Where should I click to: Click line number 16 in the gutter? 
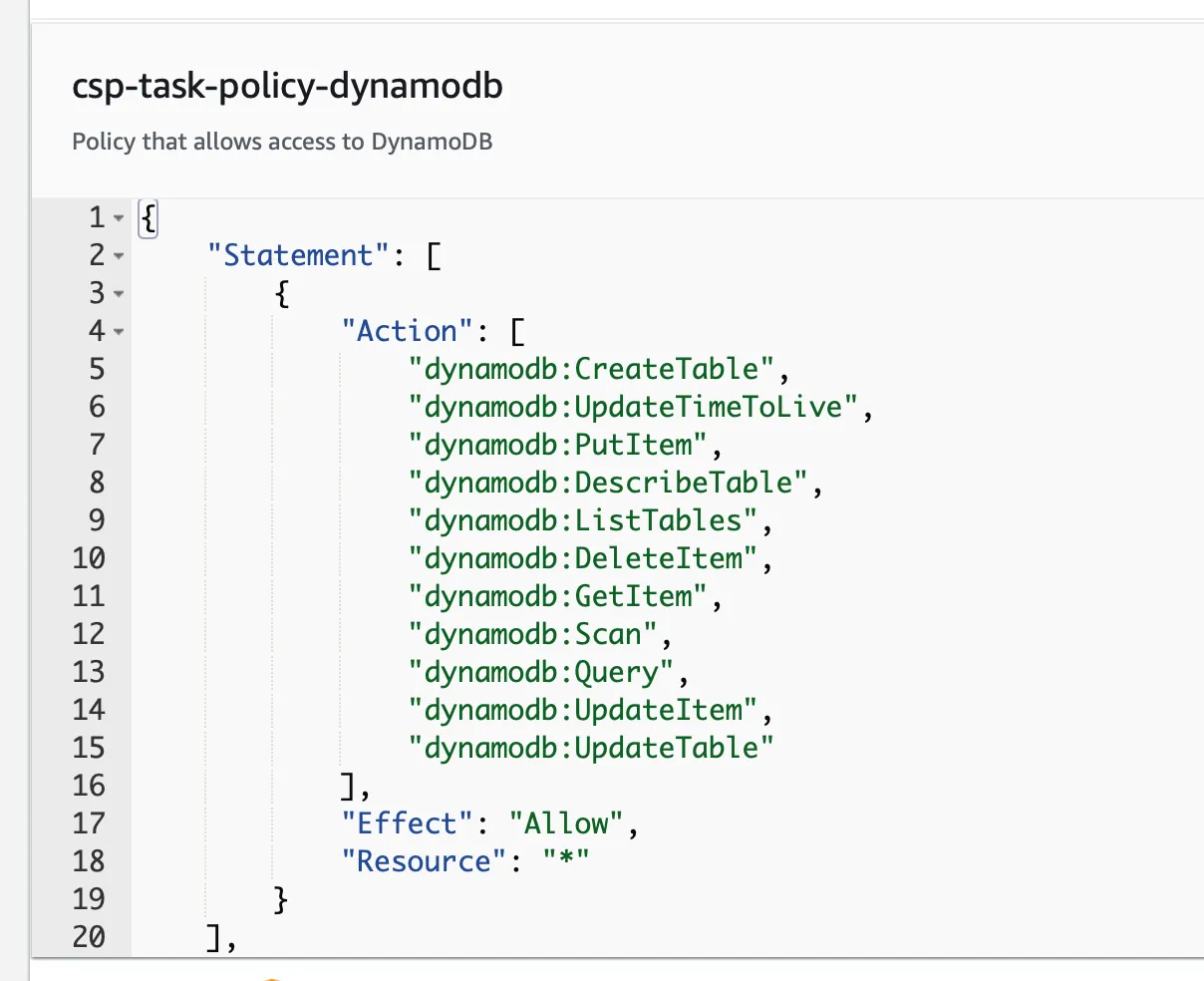tap(89, 786)
